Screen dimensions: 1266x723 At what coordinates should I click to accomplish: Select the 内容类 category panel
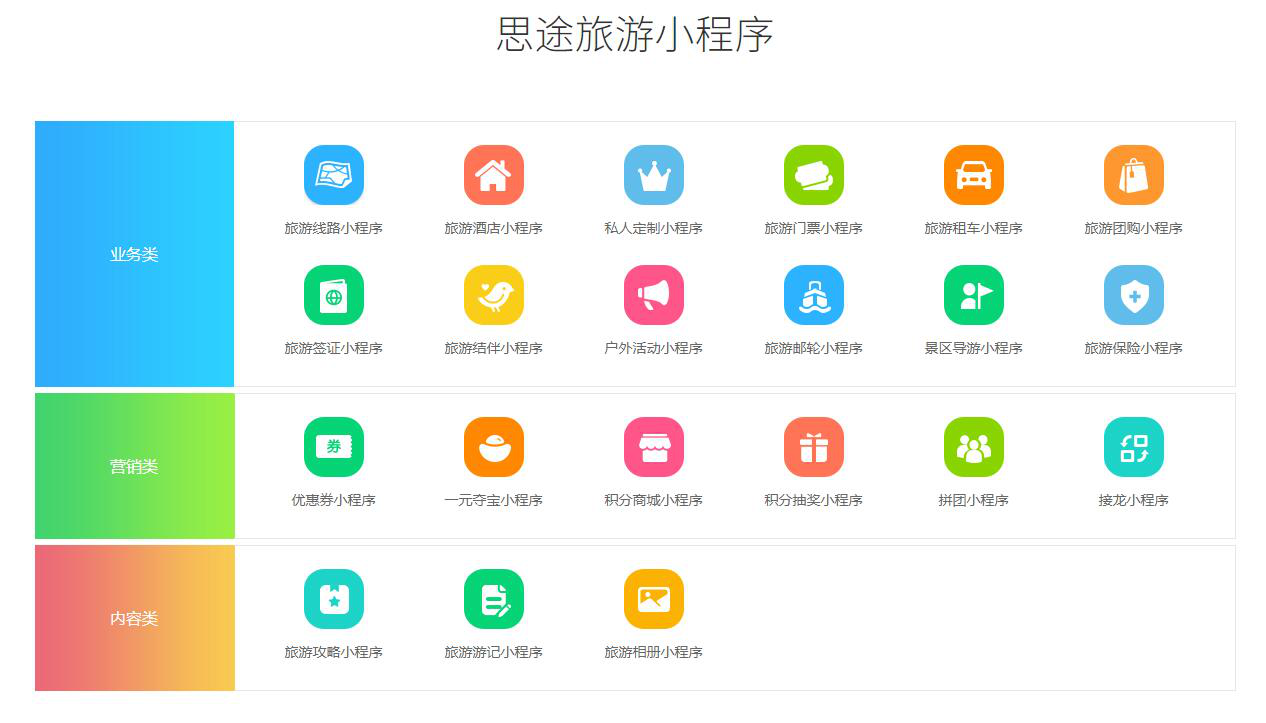pyautogui.click(x=134, y=618)
